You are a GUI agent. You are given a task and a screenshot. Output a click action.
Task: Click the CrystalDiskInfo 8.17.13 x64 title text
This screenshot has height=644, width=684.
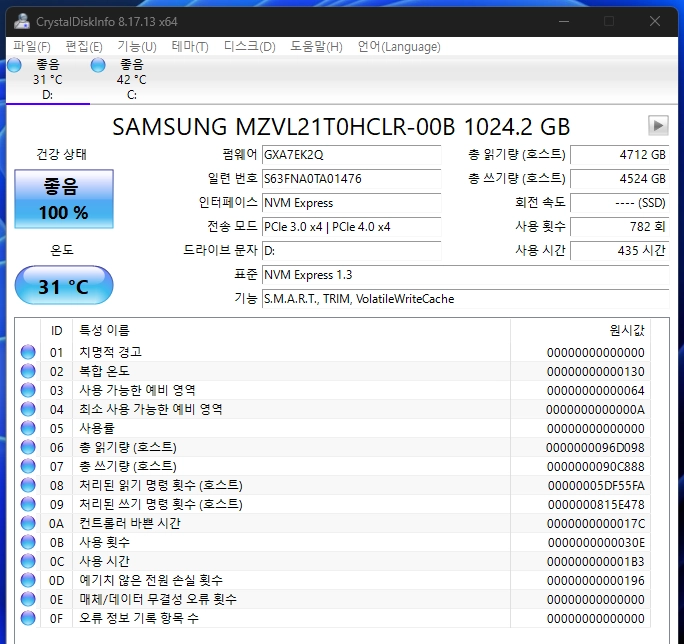pyautogui.click(x=106, y=21)
